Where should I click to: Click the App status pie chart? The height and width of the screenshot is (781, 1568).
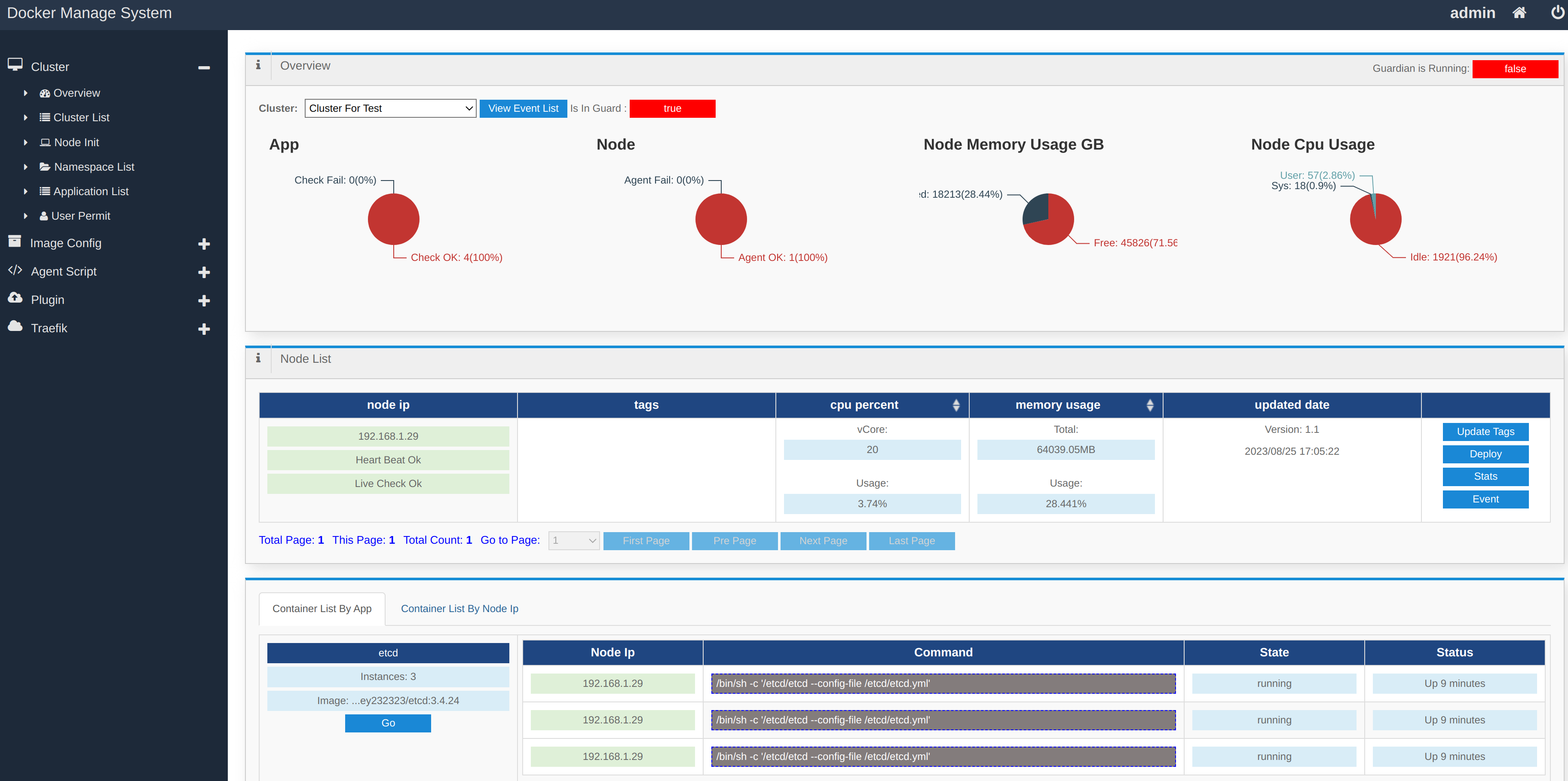(393, 219)
